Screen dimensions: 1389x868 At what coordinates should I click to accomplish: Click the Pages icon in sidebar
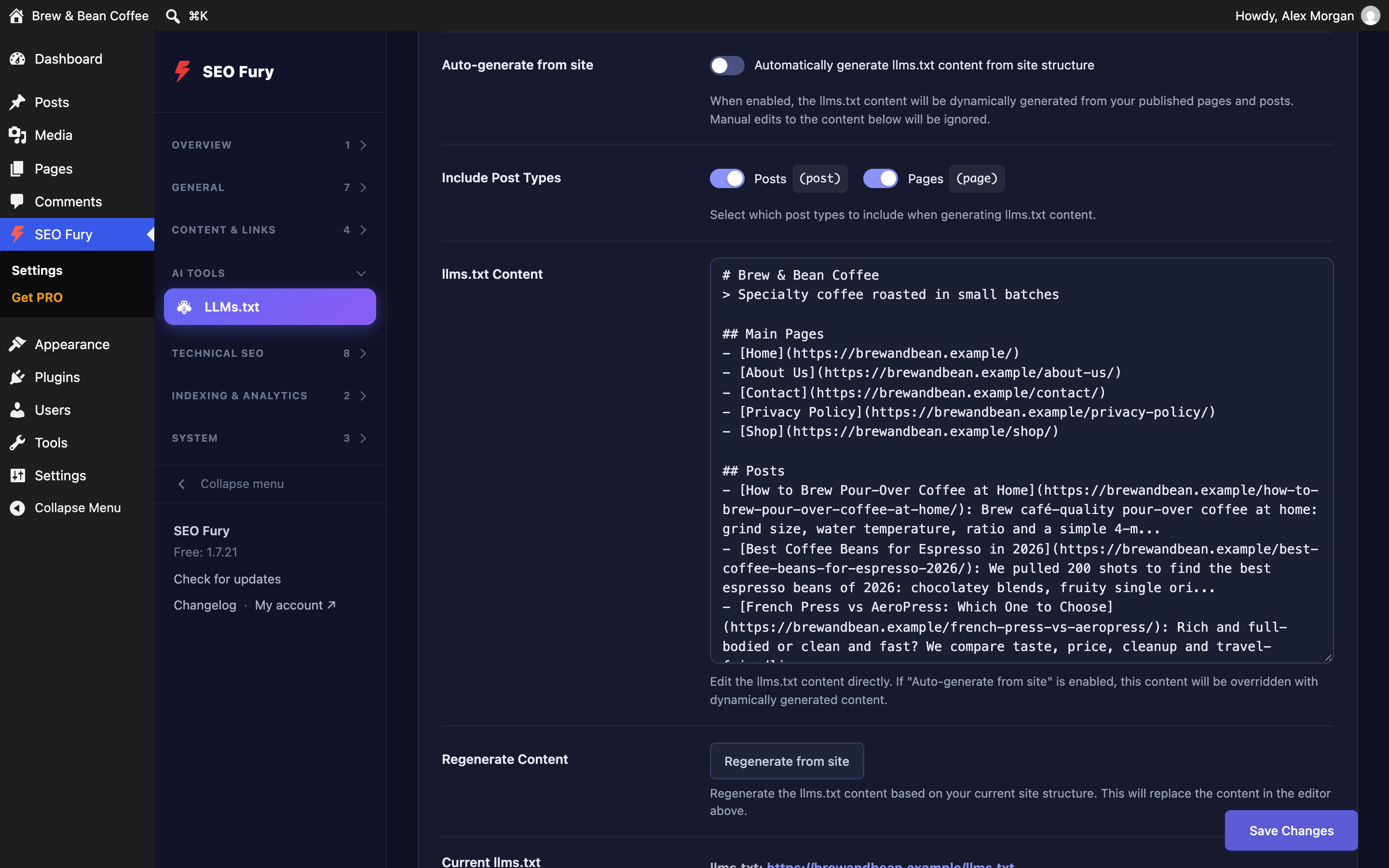[x=17, y=168]
